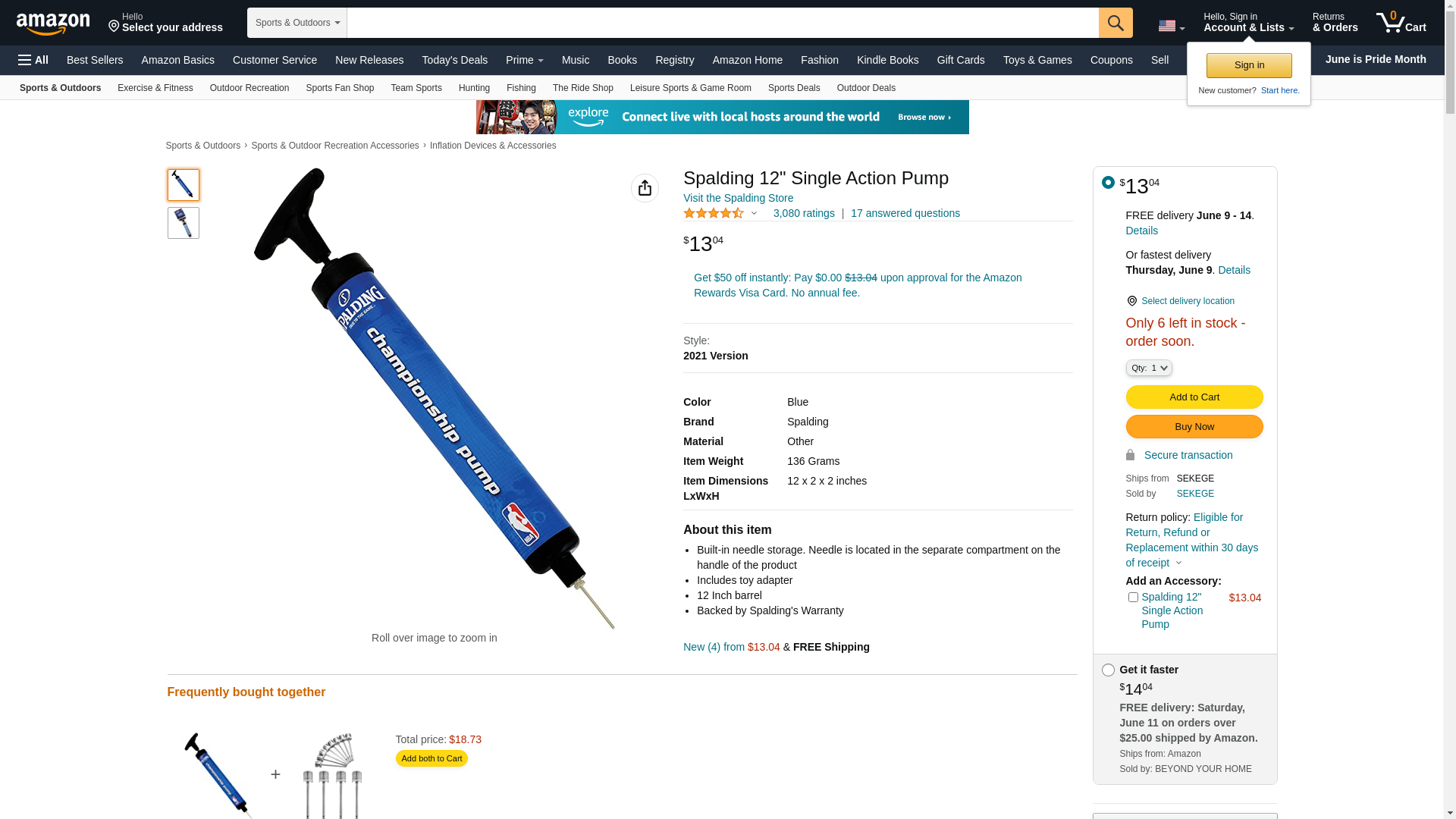This screenshot has height=819, width=1456.
Task: Open the Today's Deals nav item
Action: point(455,60)
